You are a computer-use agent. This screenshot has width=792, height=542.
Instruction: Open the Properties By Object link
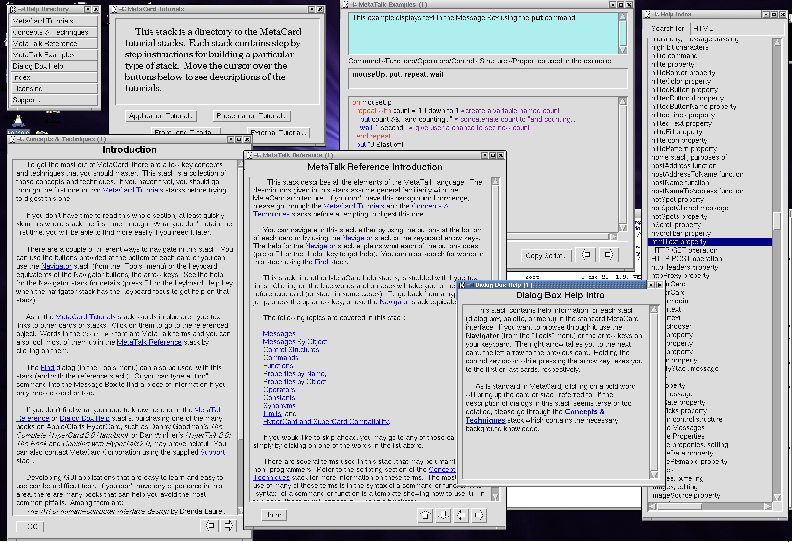(x=294, y=382)
